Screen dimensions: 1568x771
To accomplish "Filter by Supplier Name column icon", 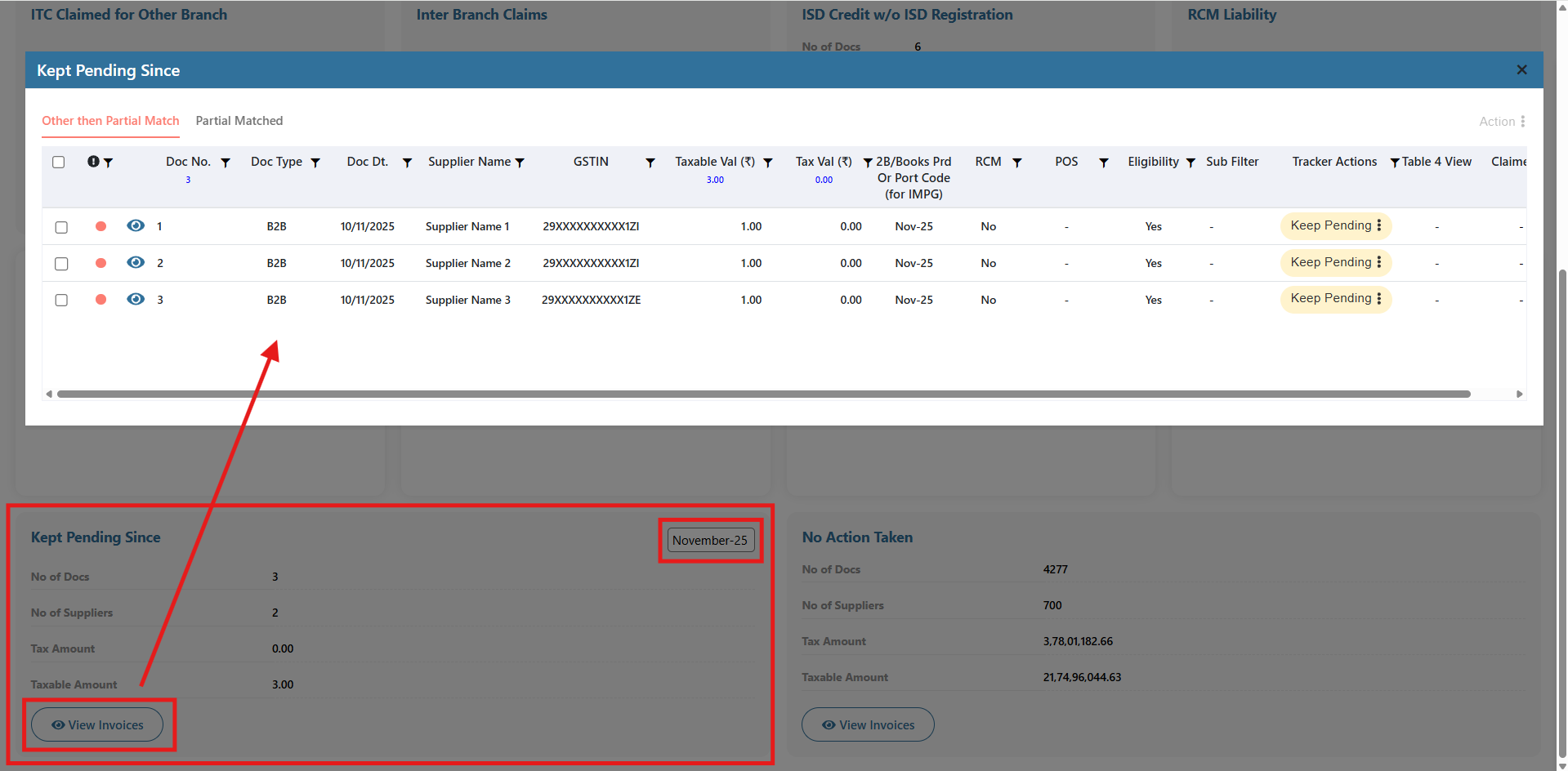I will pos(520,163).
